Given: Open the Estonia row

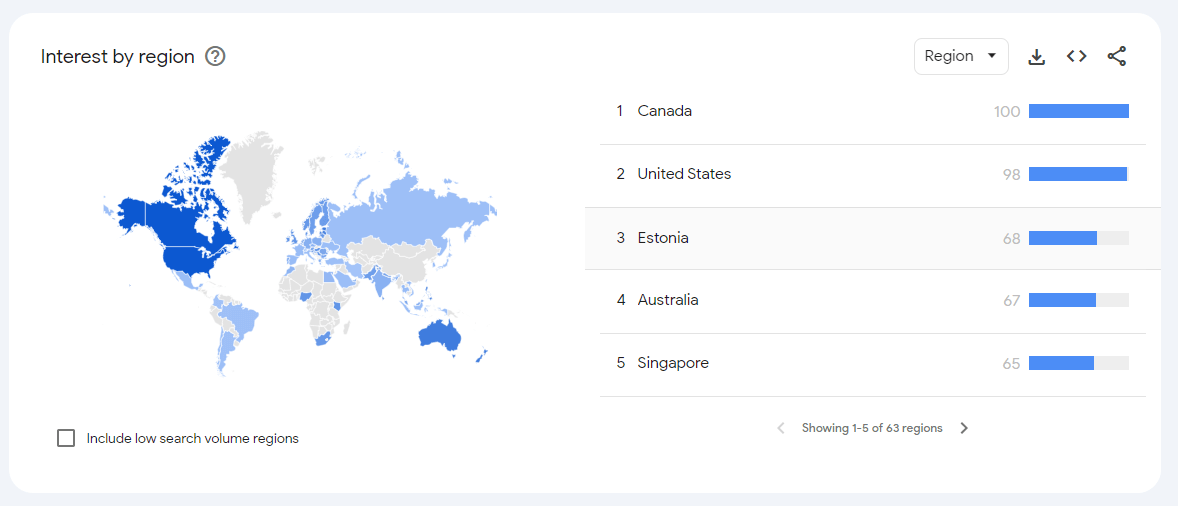Looking at the screenshot, I should pos(663,238).
